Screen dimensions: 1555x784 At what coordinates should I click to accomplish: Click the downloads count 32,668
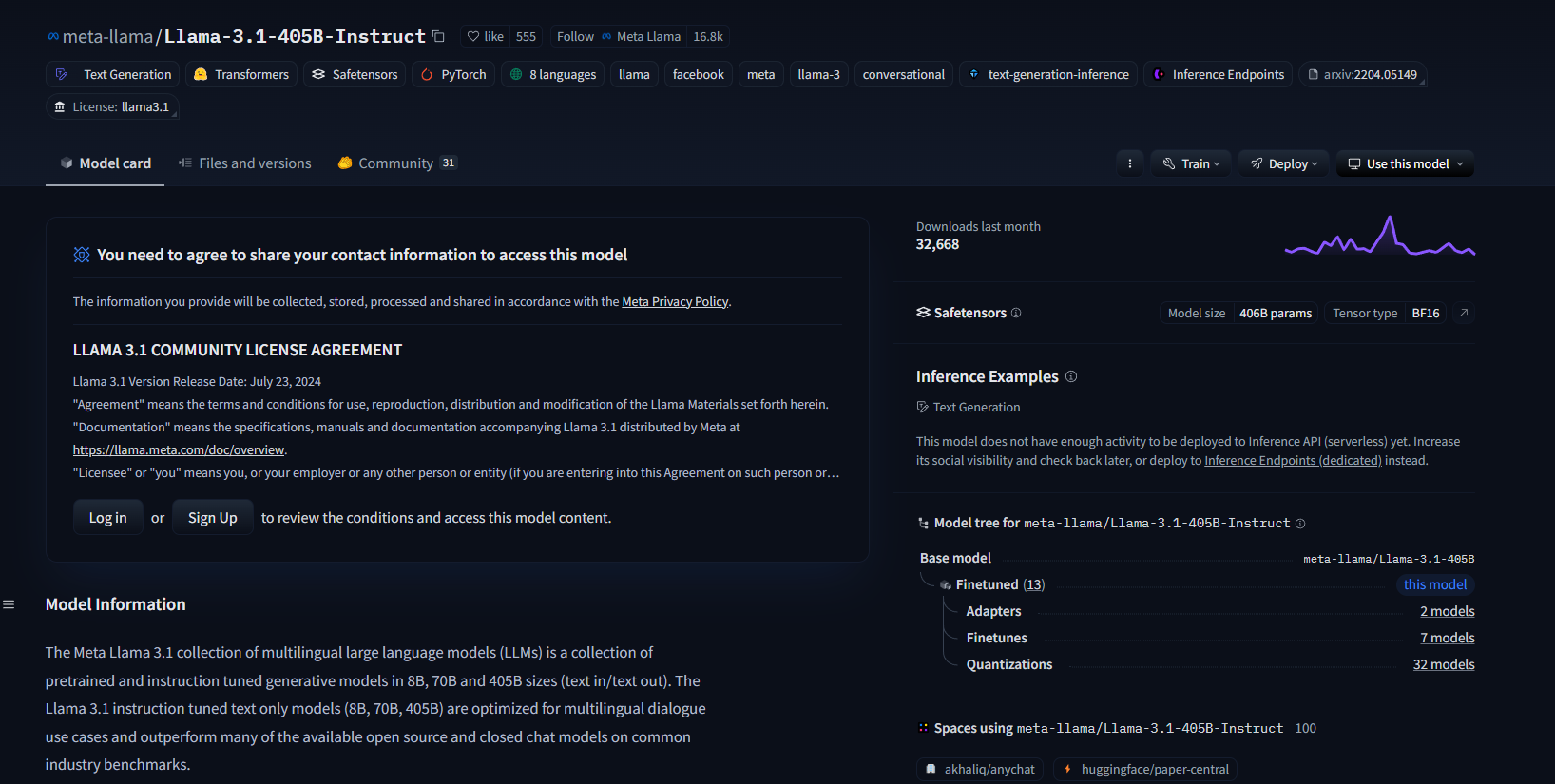coord(937,244)
